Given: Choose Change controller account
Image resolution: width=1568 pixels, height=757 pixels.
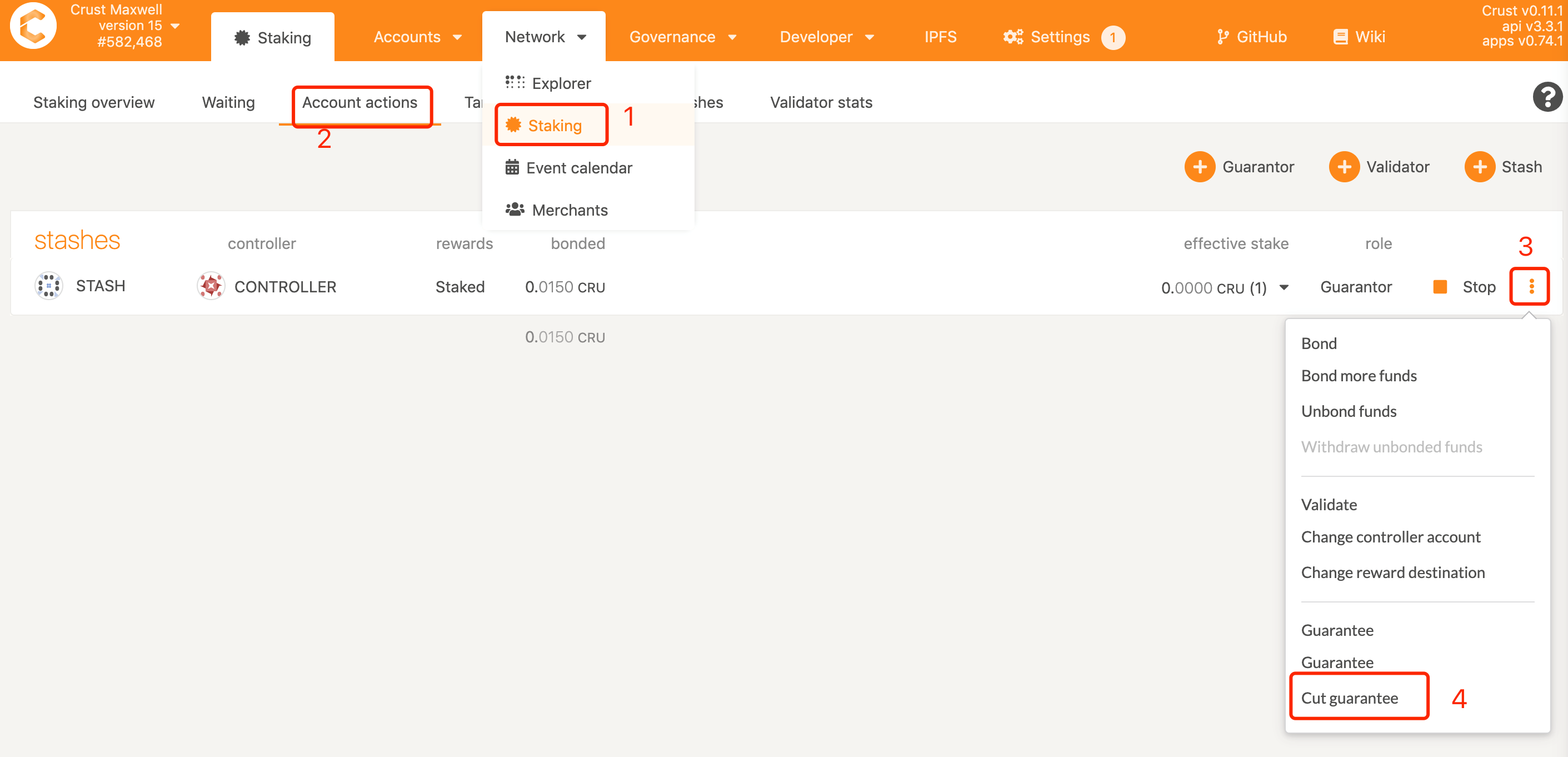Looking at the screenshot, I should (1390, 537).
